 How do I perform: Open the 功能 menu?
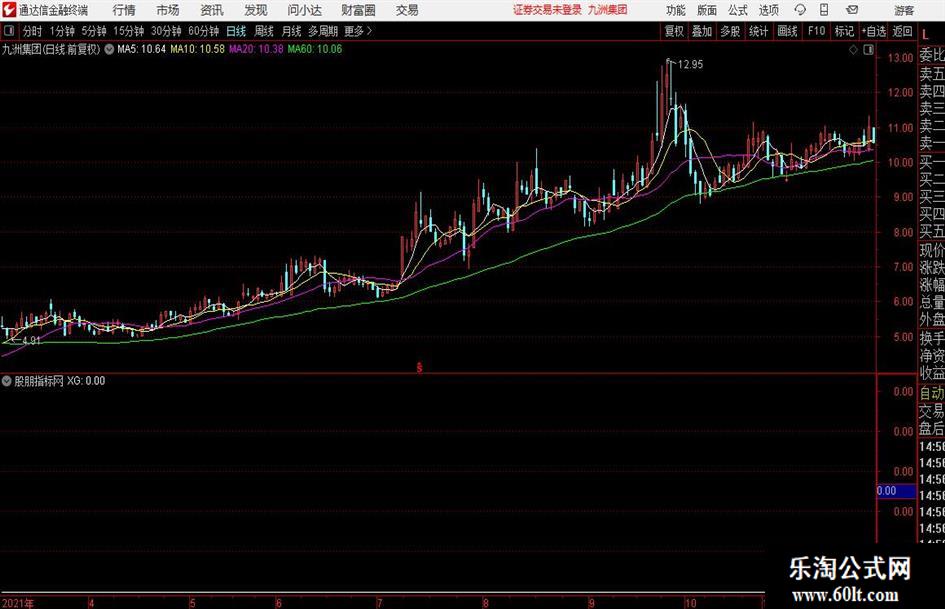[x=676, y=10]
